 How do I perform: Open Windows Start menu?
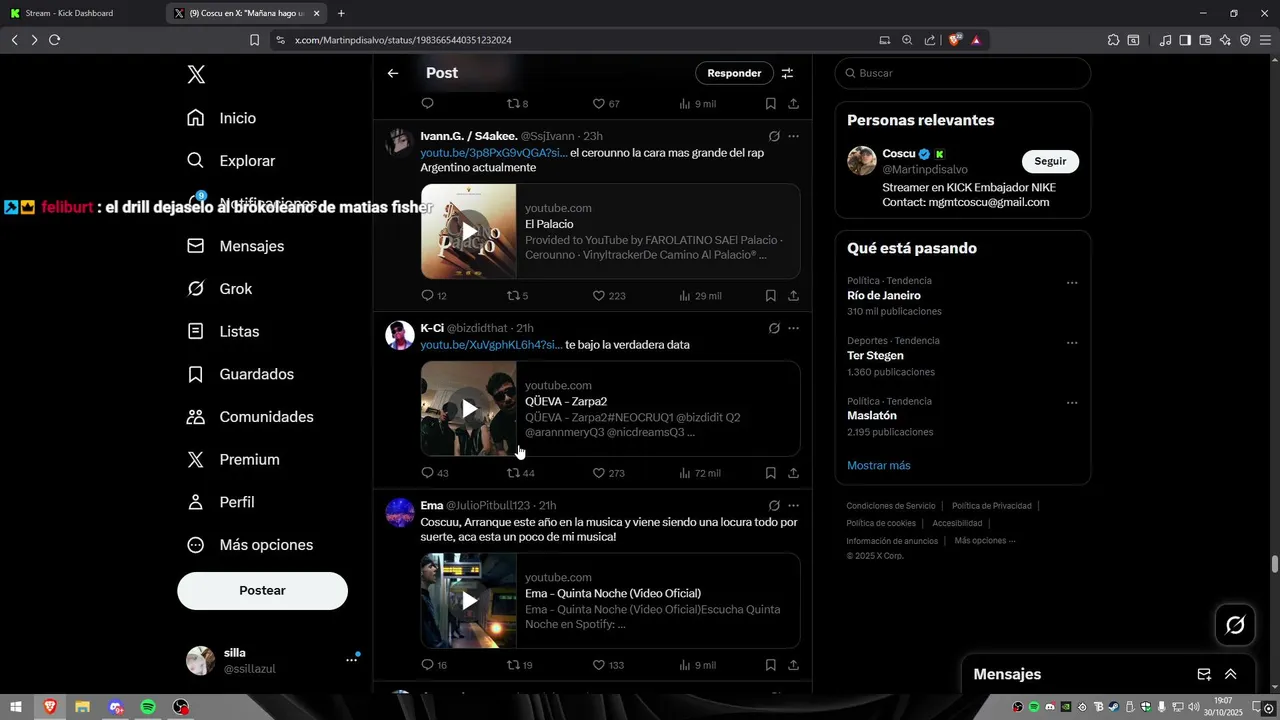pyautogui.click(x=16, y=707)
